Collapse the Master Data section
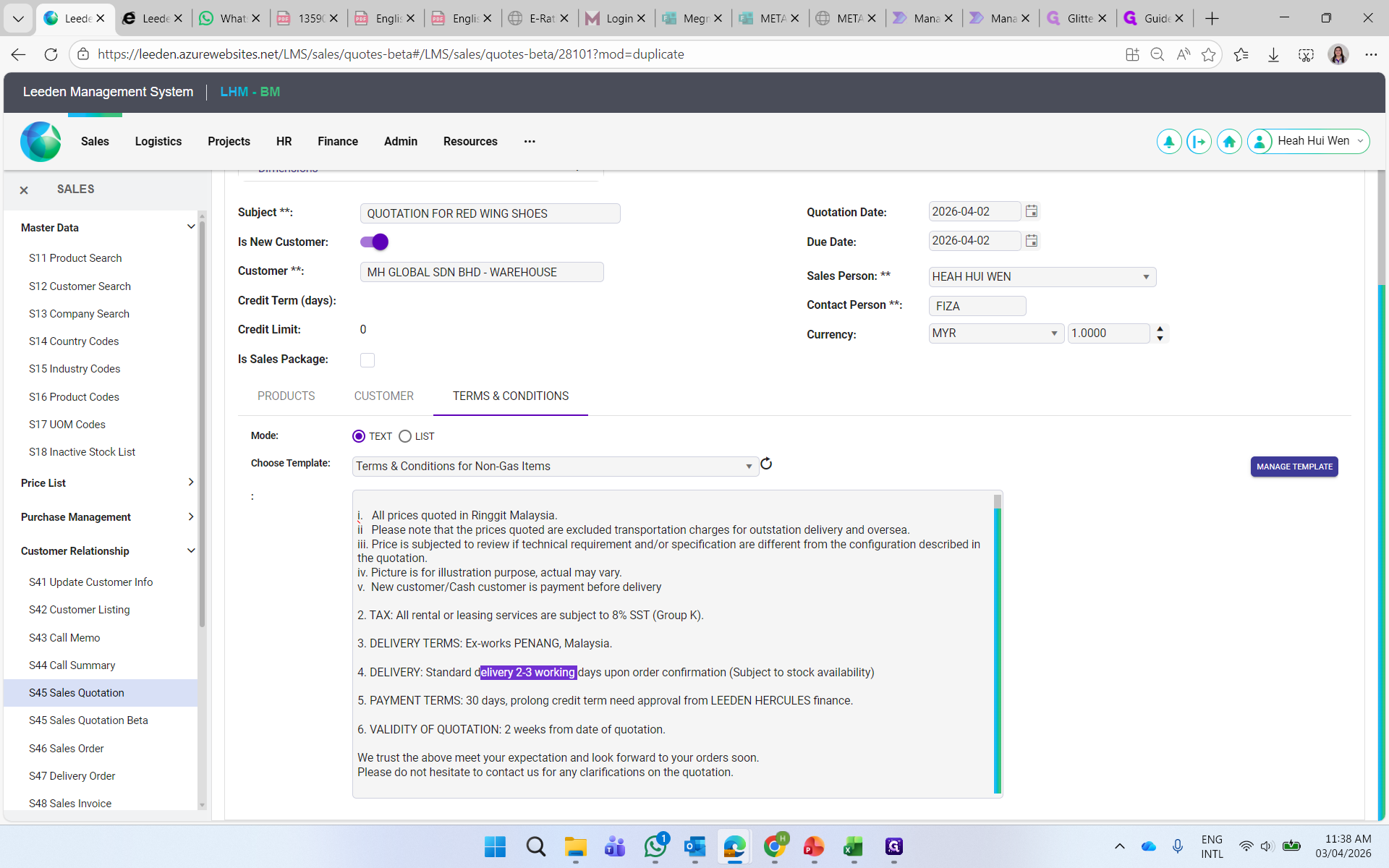The height and width of the screenshot is (868, 1389). (x=191, y=227)
